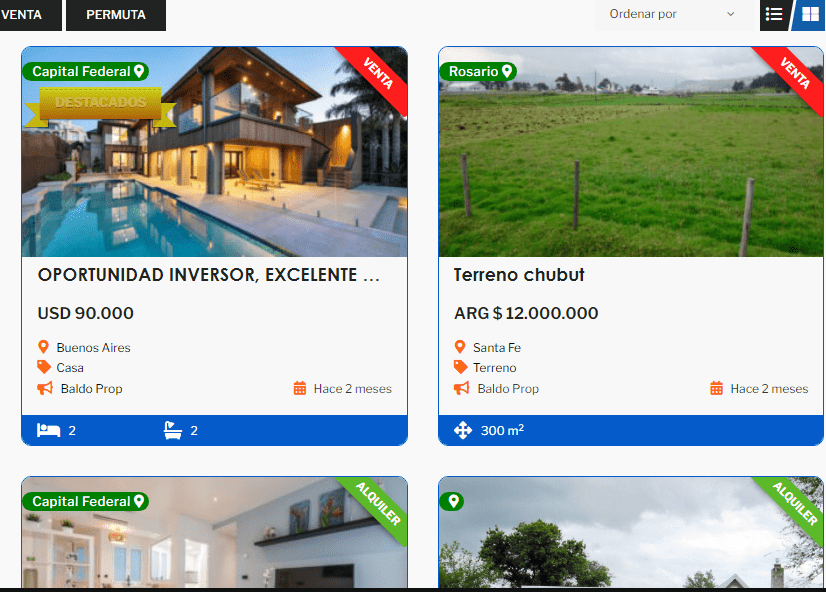Screen dimensions: 826x592
Task: Click the area arrows icon beside 300 m²
Action: 463,431
